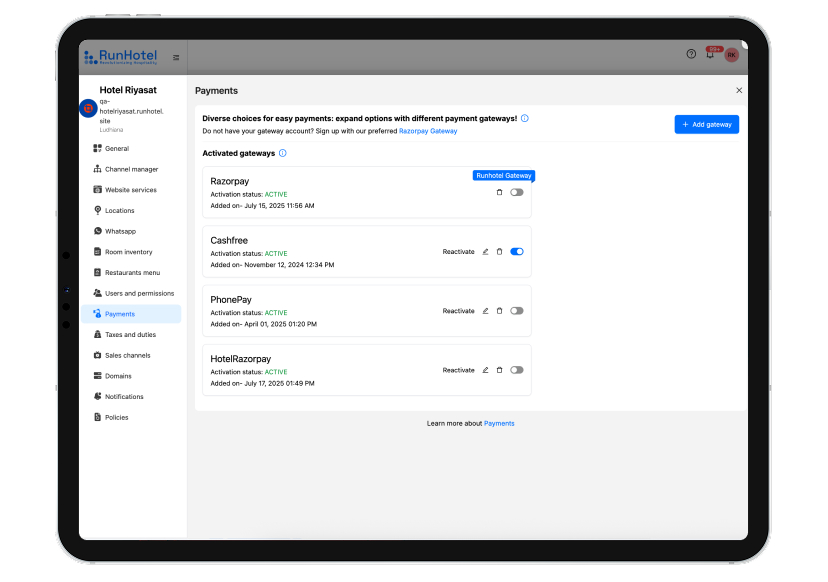Open Policies section
828x582 pixels.
pyautogui.click(x=131, y=417)
